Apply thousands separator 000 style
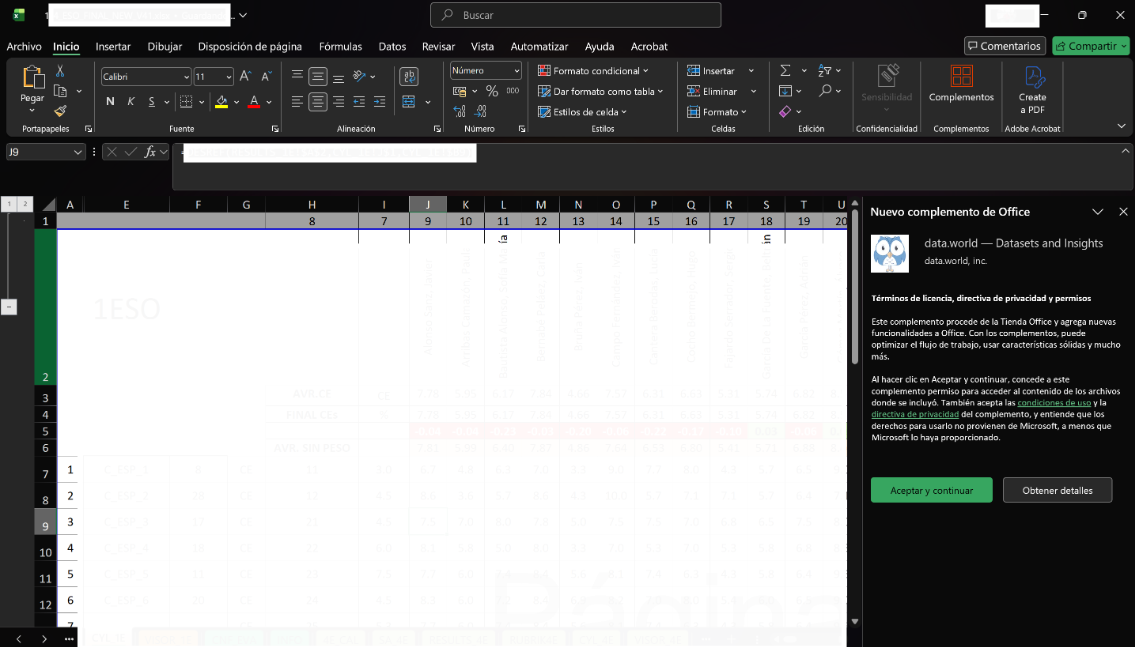1135x647 pixels. tap(512, 91)
